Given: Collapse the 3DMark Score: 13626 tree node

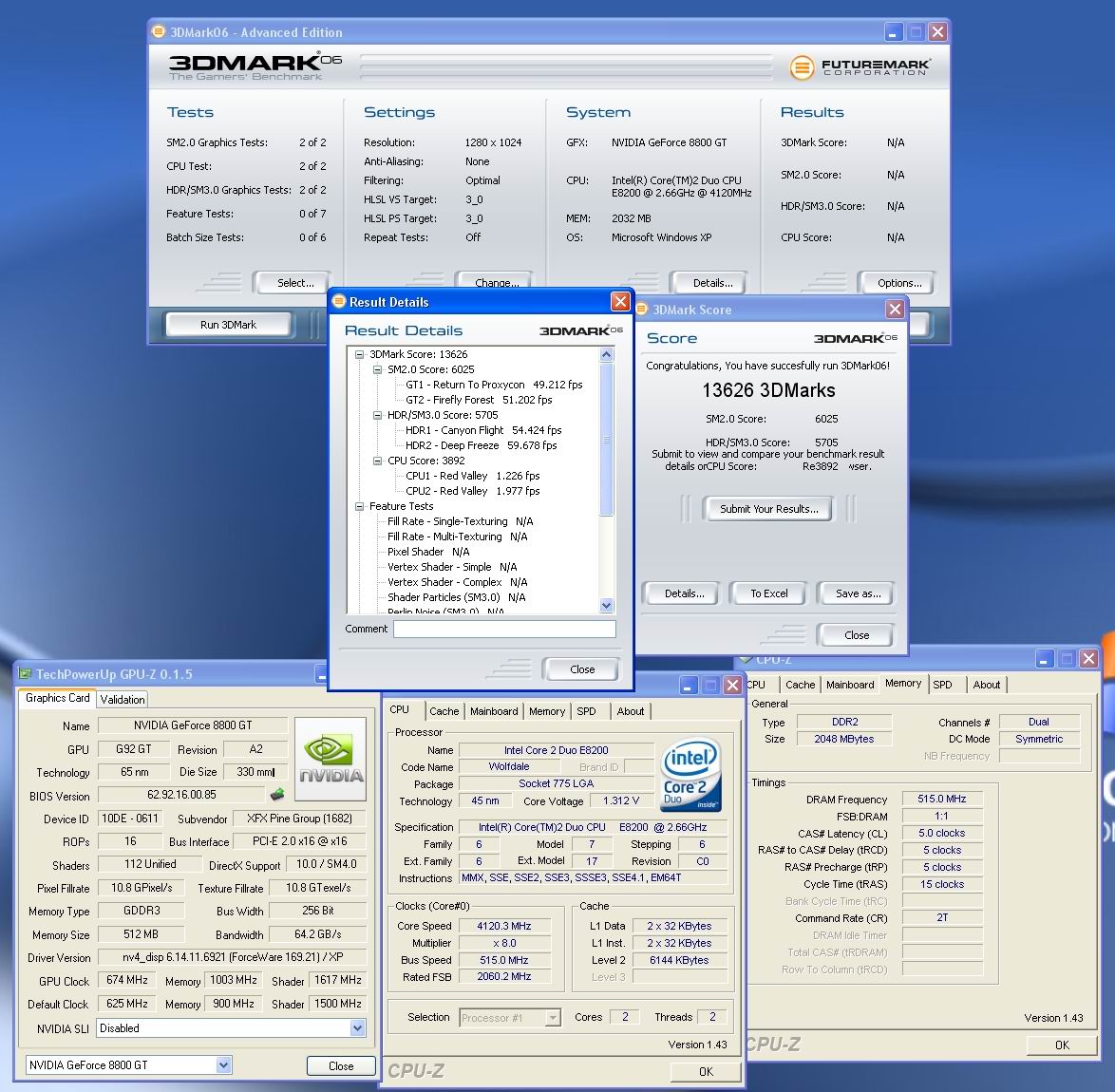Looking at the screenshot, I should [359, 354].
